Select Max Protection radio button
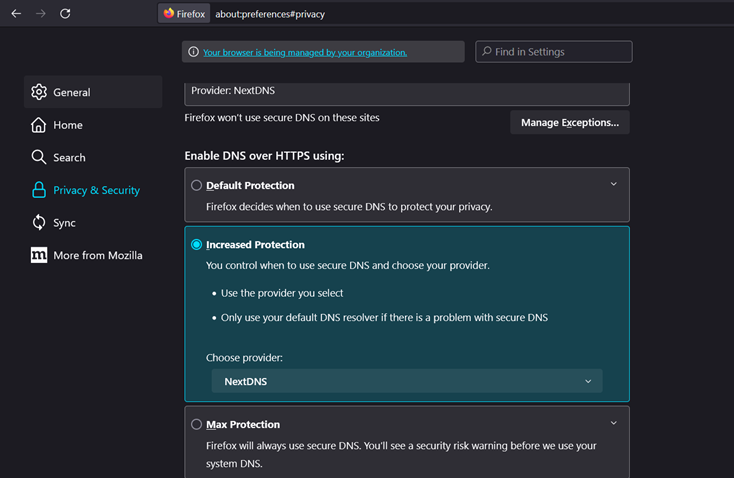The width and height of the screenshot is (734, 478). pos(196,424)
